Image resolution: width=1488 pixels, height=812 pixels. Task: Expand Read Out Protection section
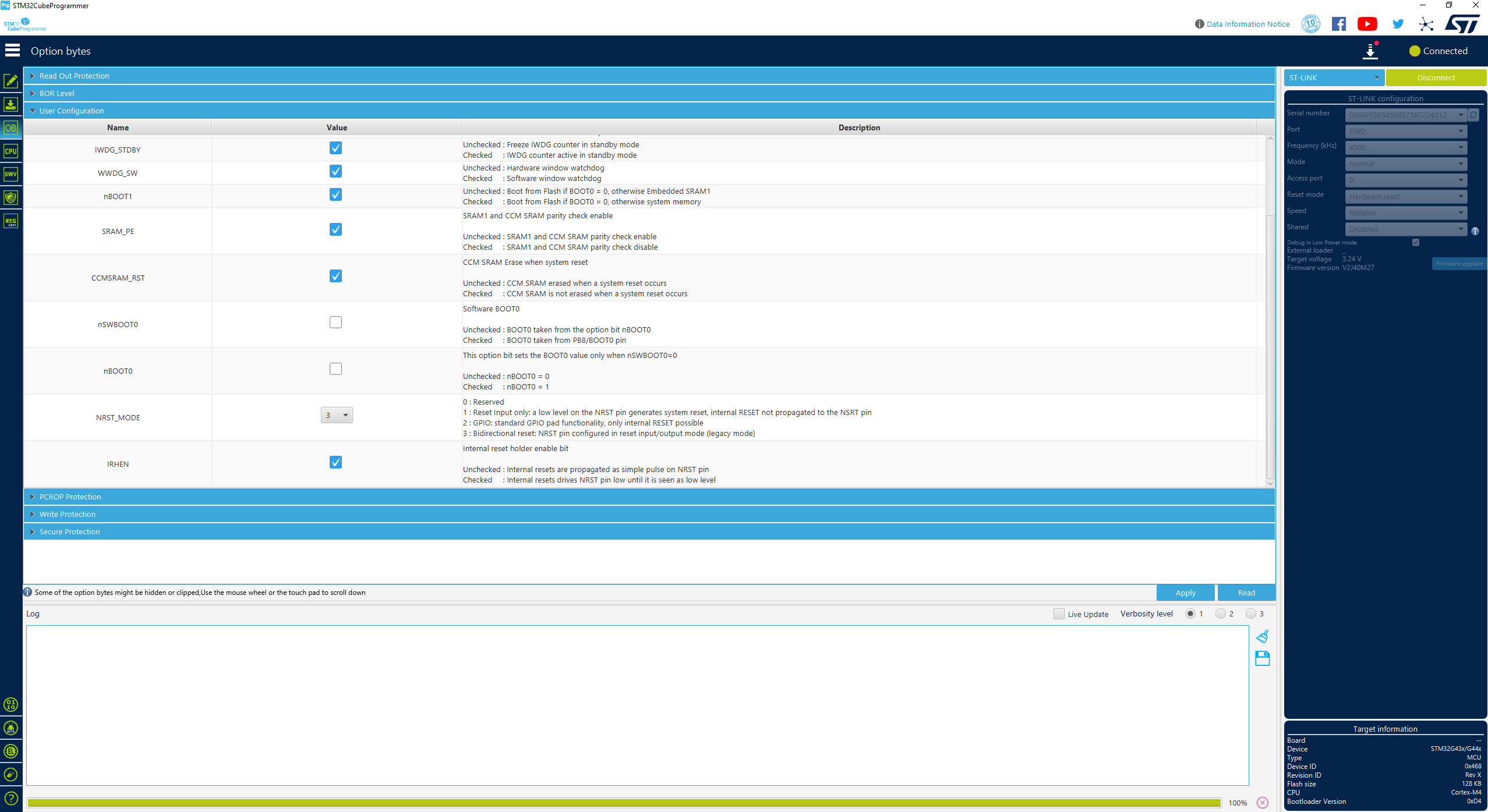(x=649, y=76)
